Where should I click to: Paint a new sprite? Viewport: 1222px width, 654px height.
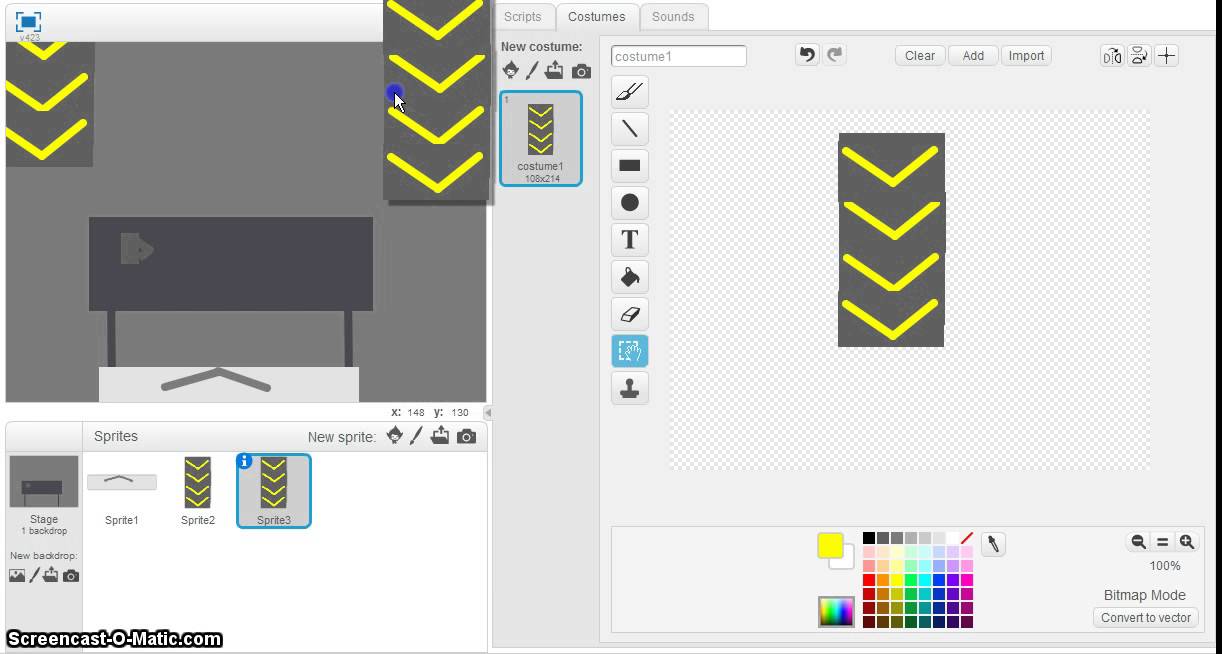click(x=416, y=435)
